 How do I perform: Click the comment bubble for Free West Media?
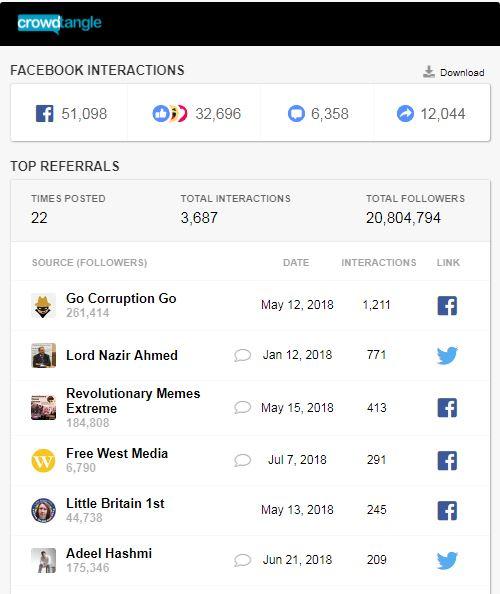pos(242,460)
